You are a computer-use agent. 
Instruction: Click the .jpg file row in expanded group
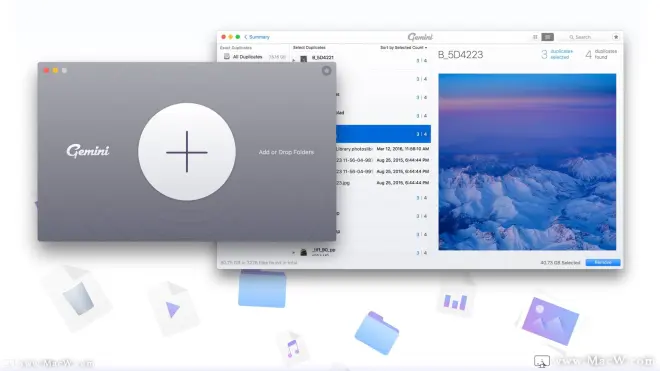(x=383, y=183)
